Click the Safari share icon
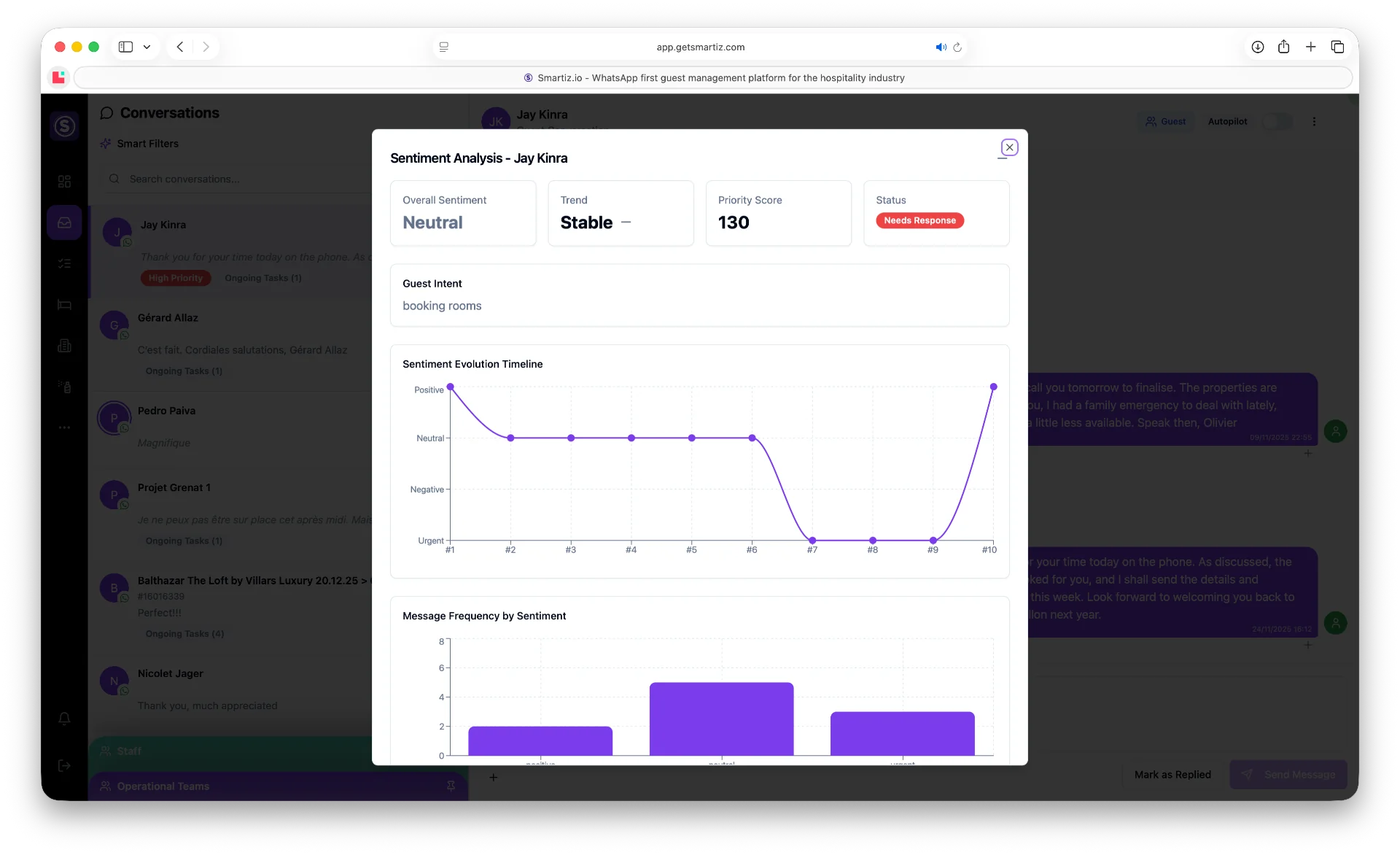The image size is (1400, 855). (x=1284, y=47)
